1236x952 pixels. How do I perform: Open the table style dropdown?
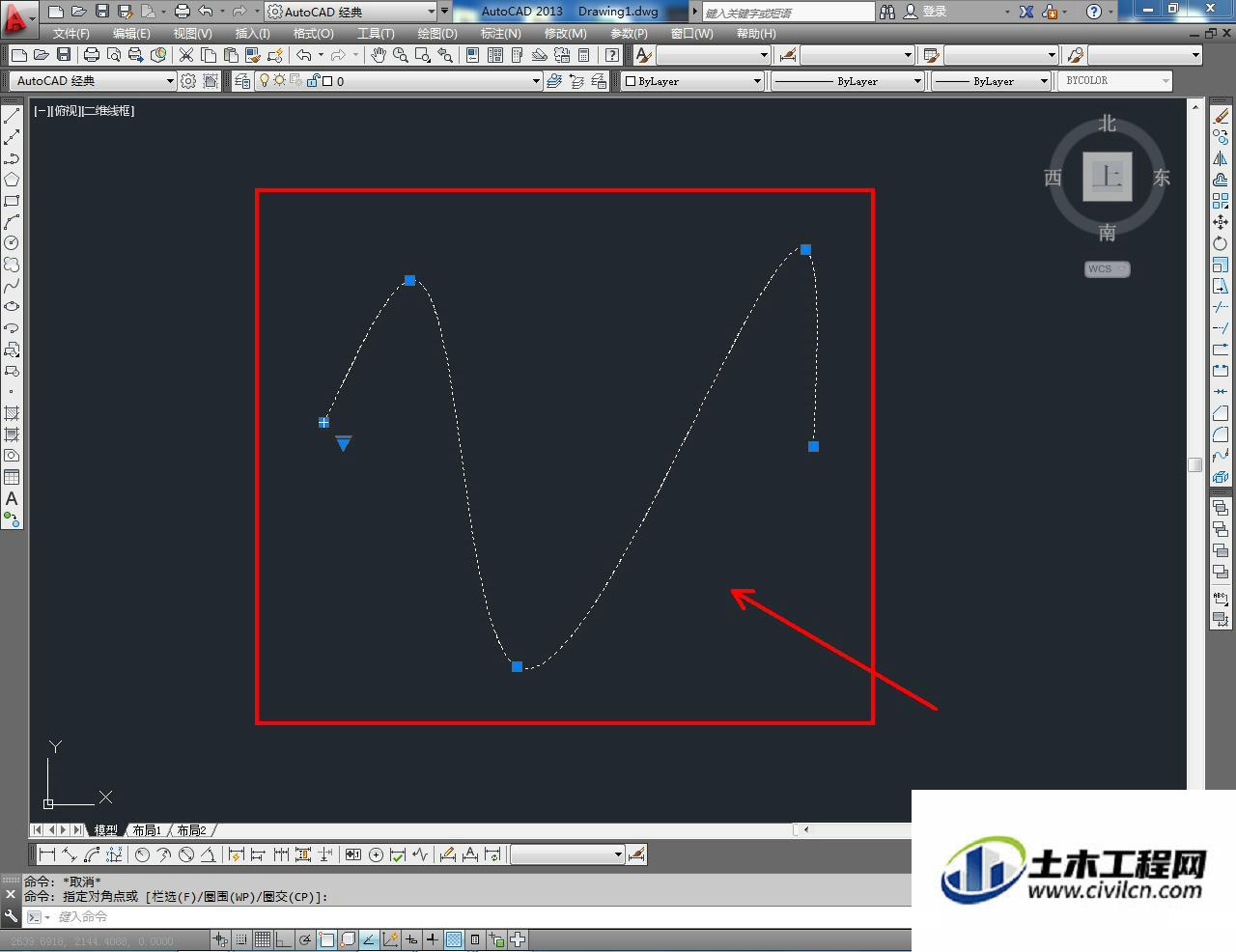pos(1000,55)
